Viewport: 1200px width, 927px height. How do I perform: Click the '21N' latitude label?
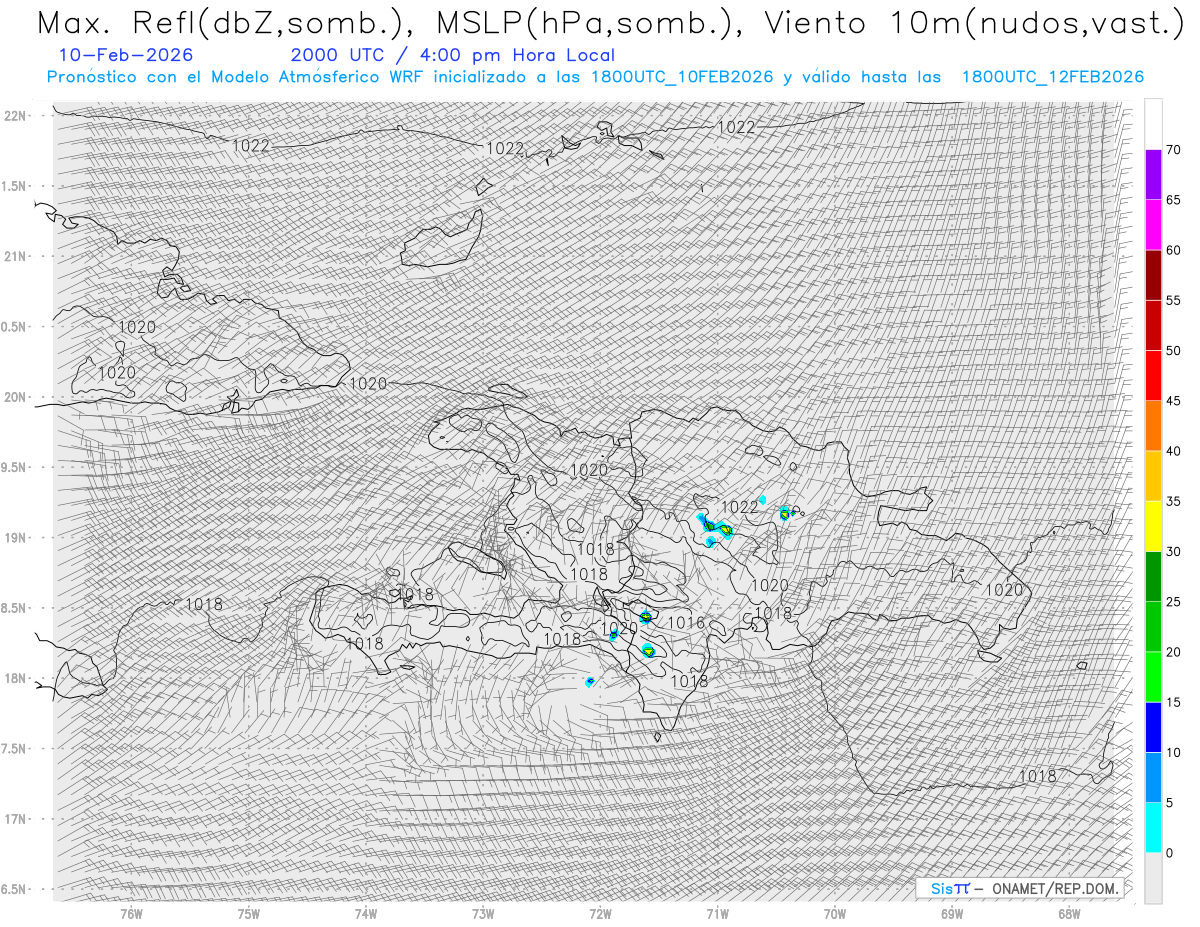[15, 256]
